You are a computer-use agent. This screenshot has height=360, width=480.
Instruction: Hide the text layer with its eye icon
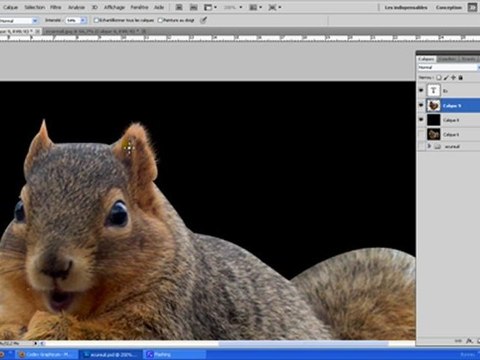[421, 90]
